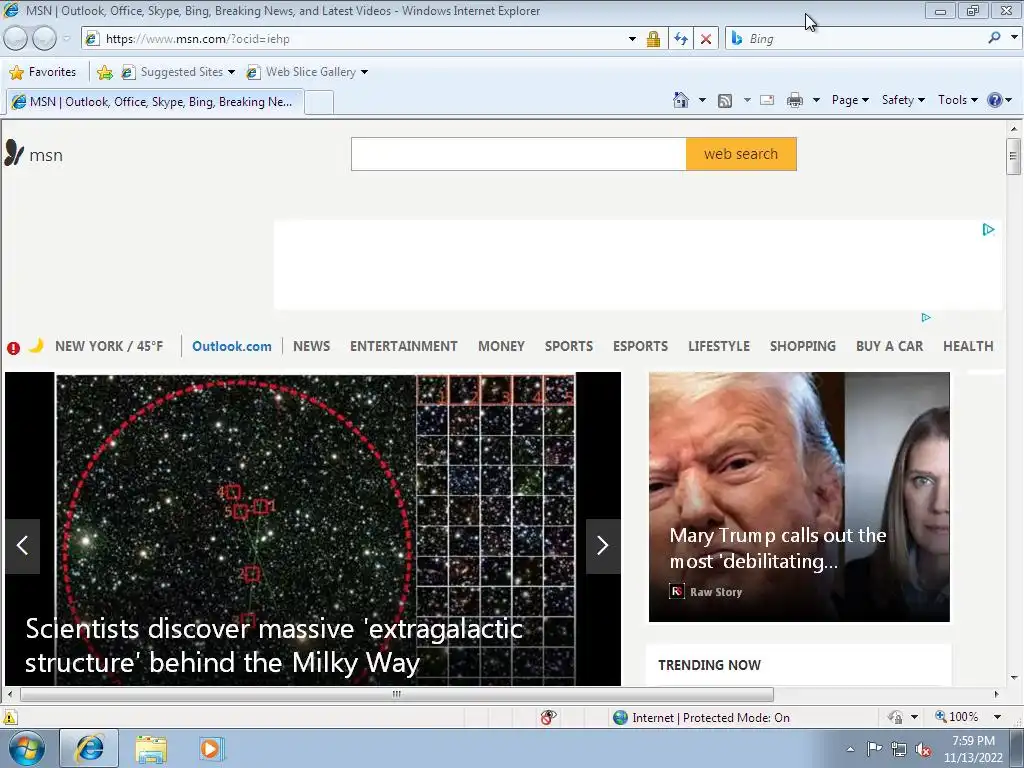This screenshot has width=1024, height=768.
Task: Open the SPORTS section
Action: click(x=569, y=346)
